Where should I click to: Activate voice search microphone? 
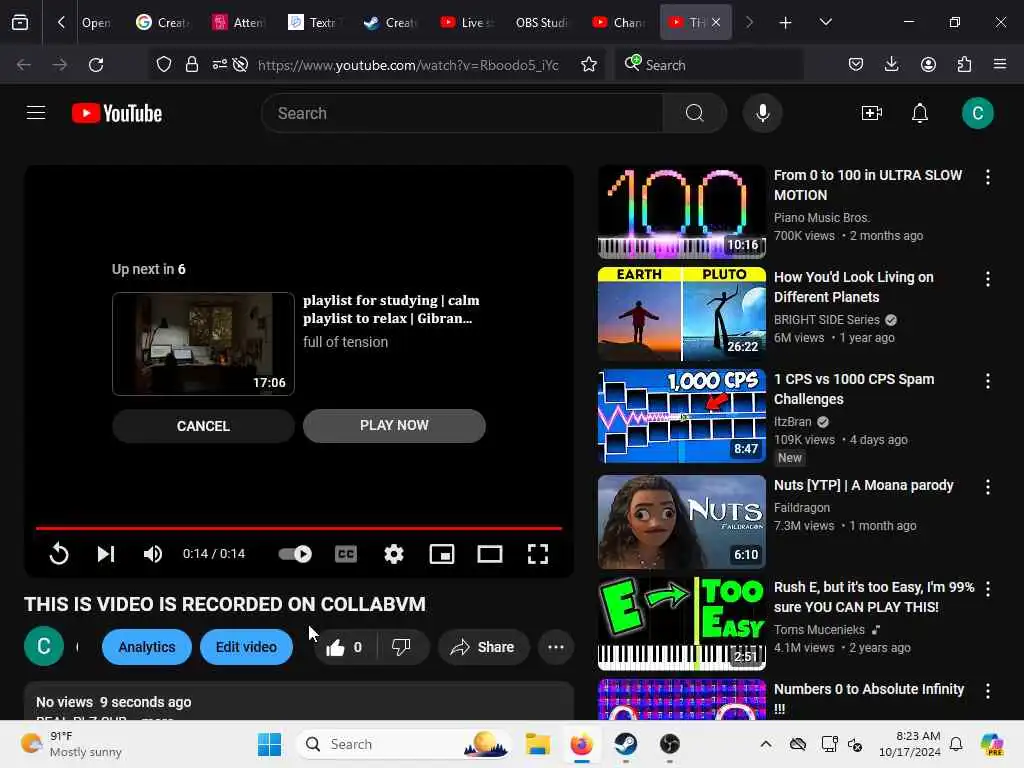click(x=762, y=113)
